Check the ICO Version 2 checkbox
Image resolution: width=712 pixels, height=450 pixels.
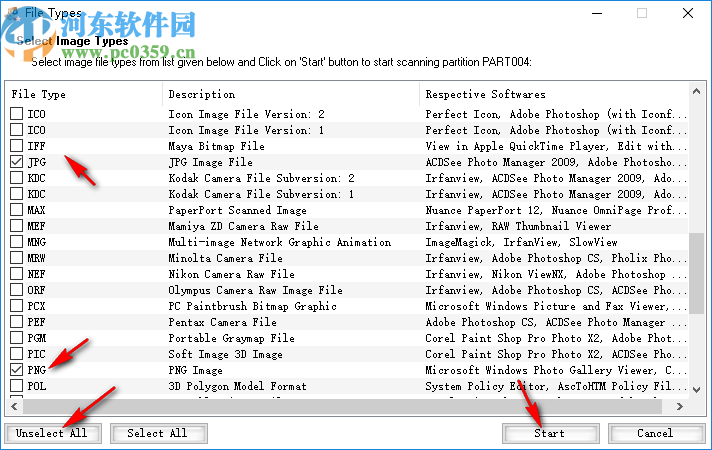tap(16, 114)
